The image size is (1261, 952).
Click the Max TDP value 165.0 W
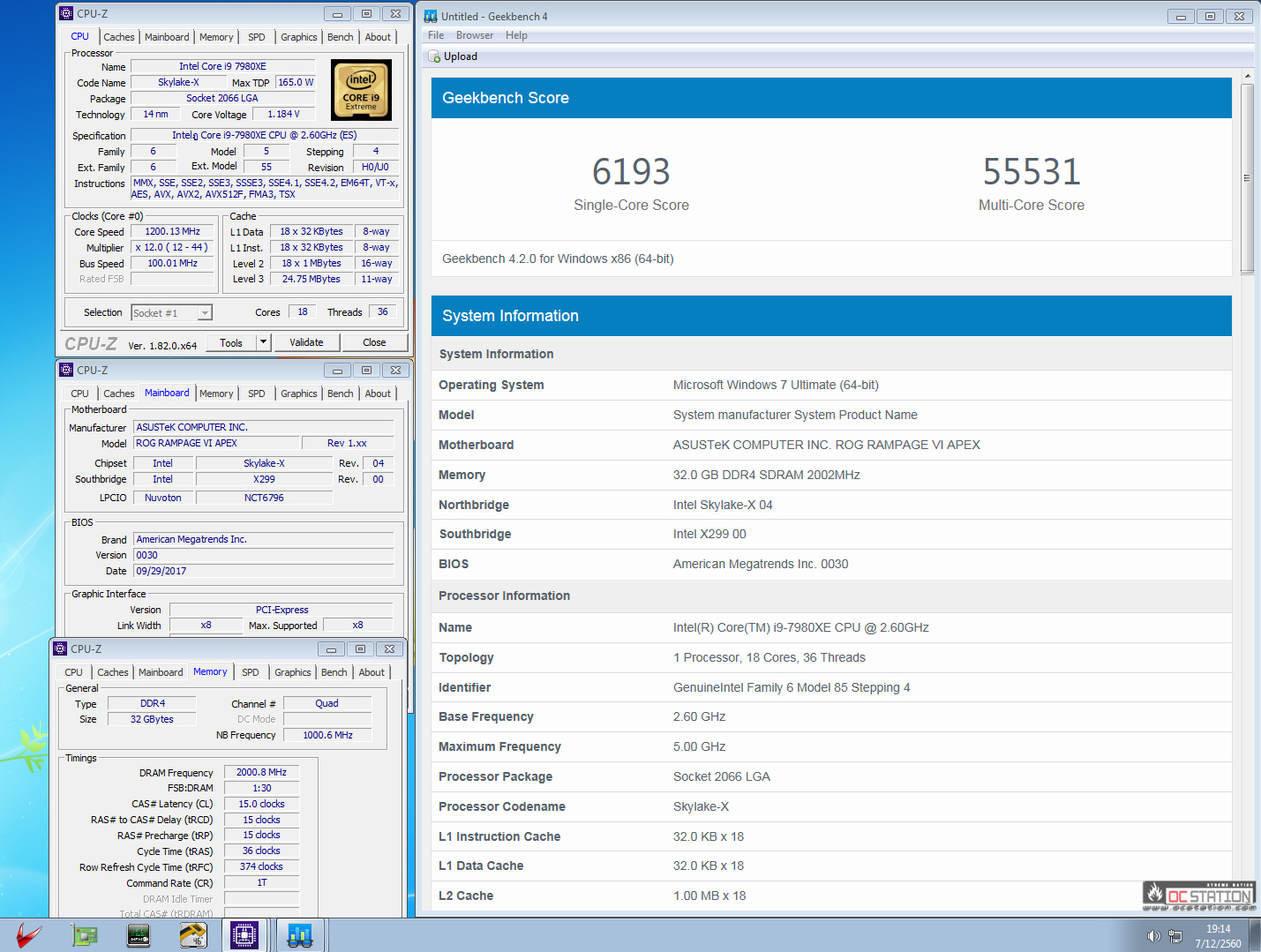click(295, 82)
